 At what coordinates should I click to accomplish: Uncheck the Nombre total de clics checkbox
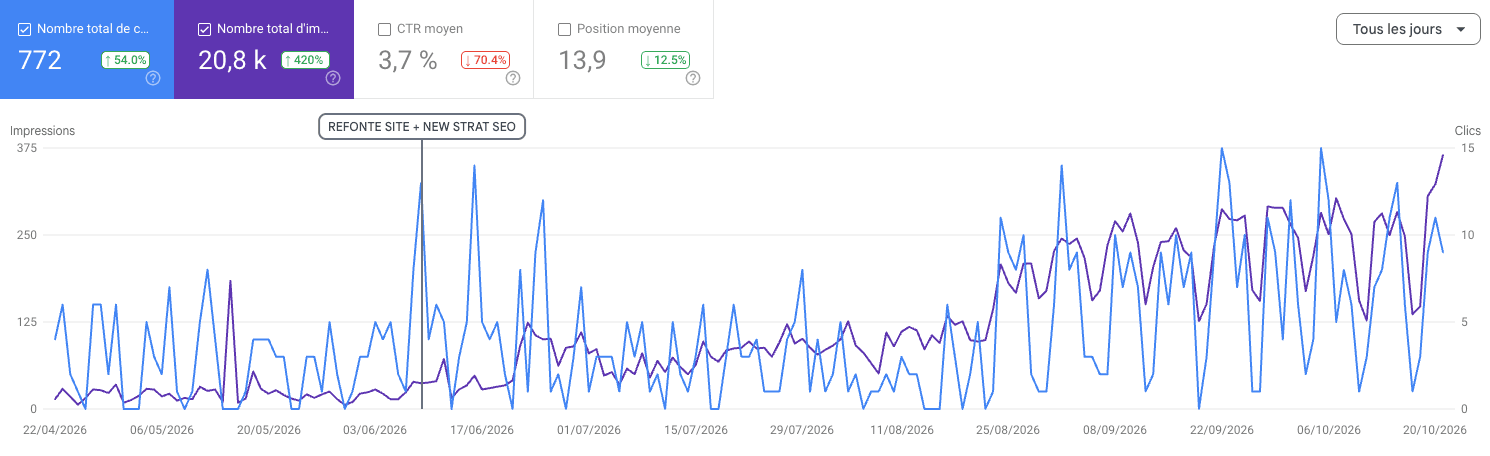click(x=25, y=29)
